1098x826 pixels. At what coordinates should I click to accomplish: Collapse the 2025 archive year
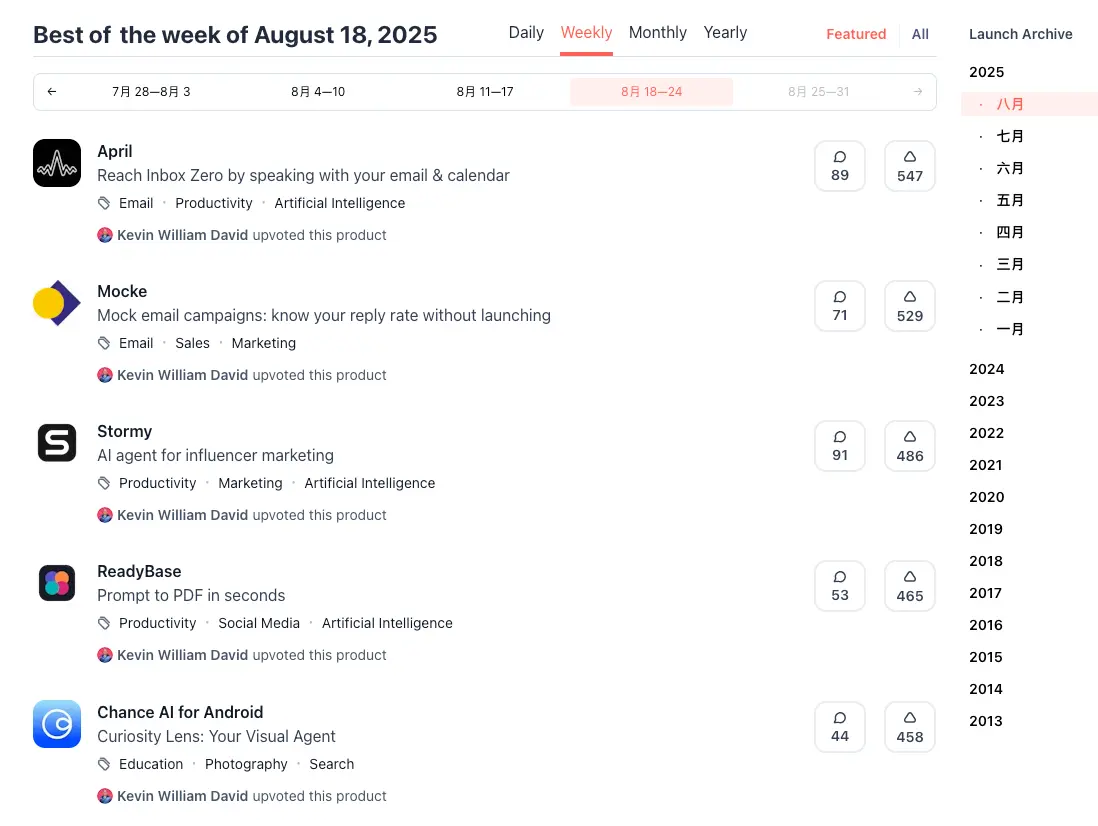[986, 72]
